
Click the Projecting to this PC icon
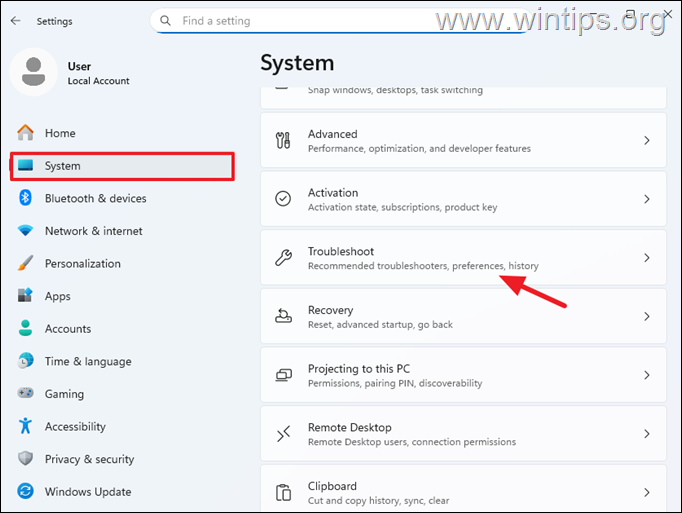[283, 375]
